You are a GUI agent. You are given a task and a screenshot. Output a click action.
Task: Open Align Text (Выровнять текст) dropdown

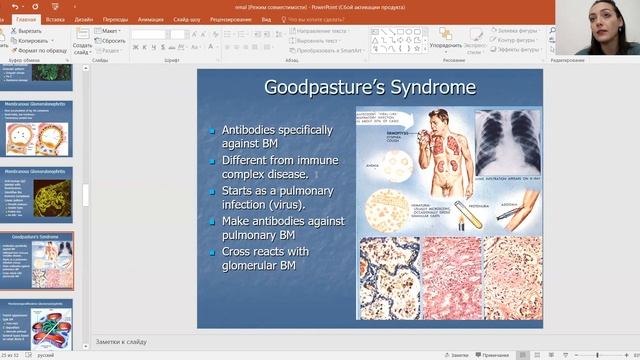[x=314, y=41]
